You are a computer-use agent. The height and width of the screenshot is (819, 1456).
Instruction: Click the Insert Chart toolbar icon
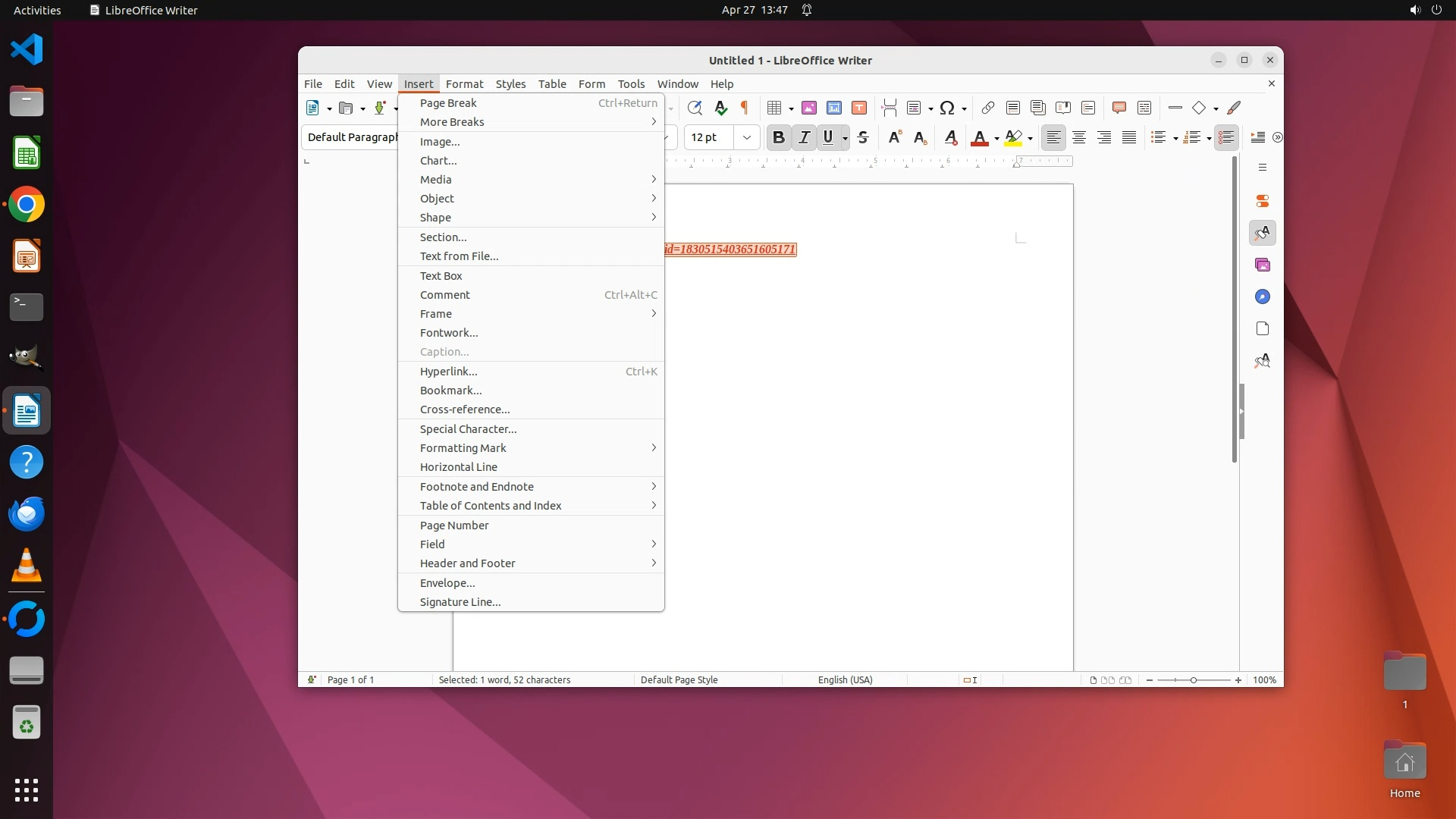(834, 108)
